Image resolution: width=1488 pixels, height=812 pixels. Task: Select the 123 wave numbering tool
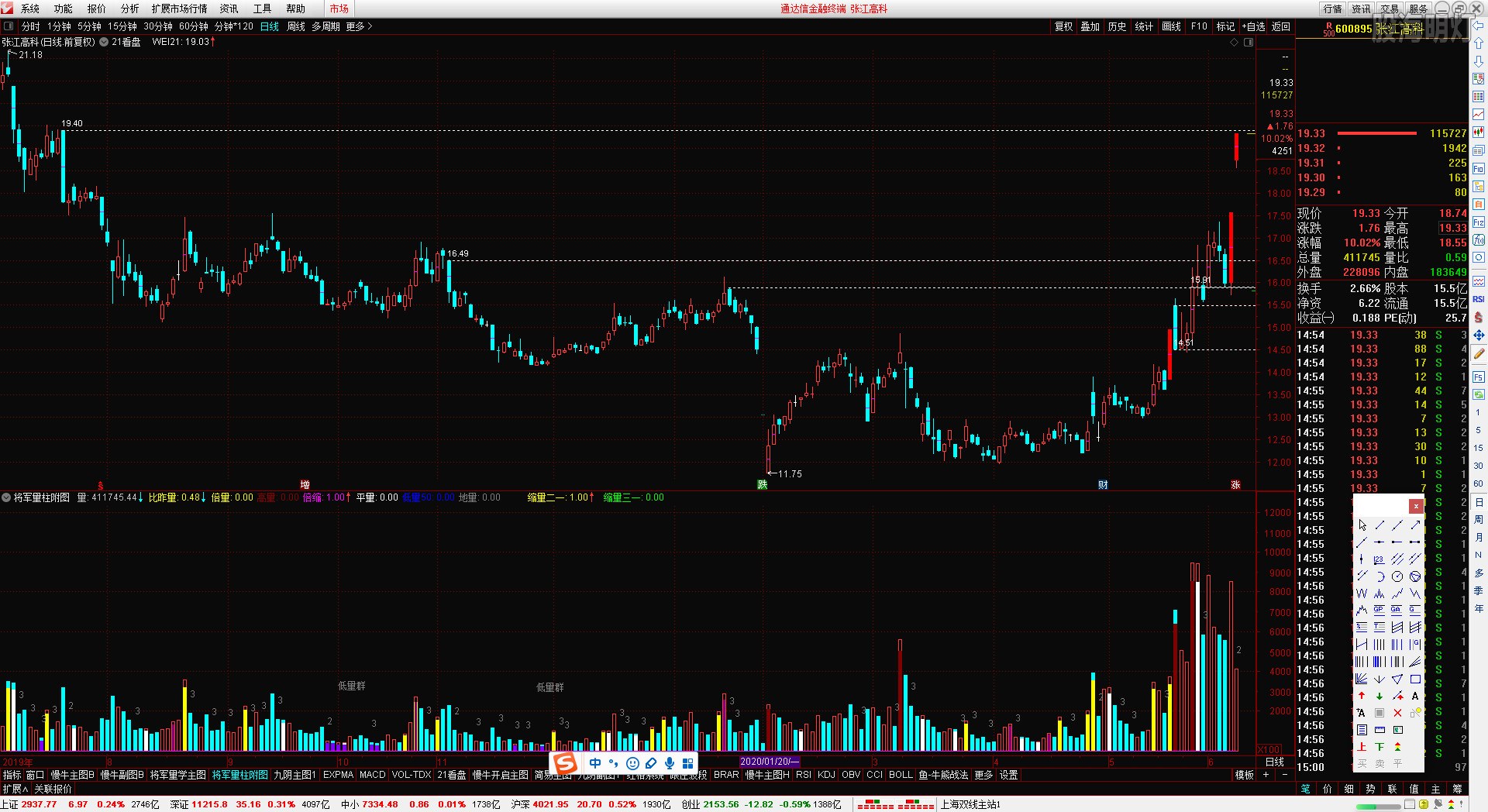click(1379, 559)
